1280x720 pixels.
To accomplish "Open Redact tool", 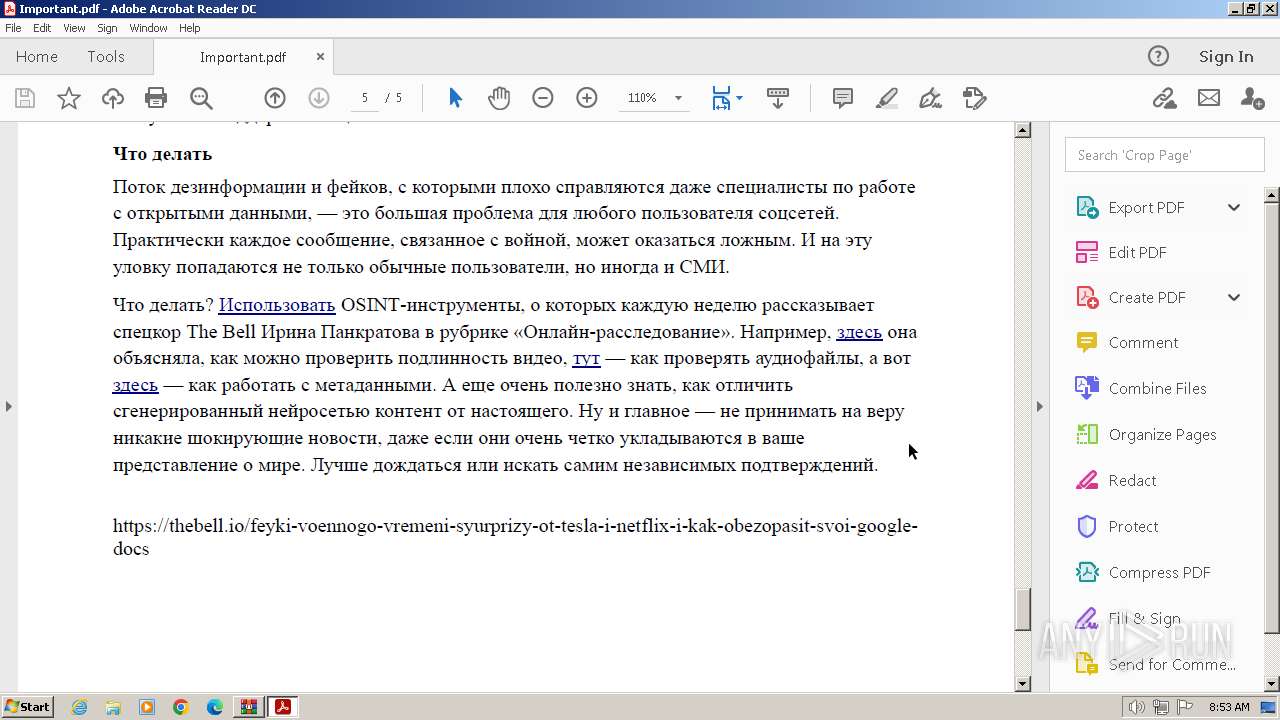I will pyautogui.click(x=1132, y=480).
